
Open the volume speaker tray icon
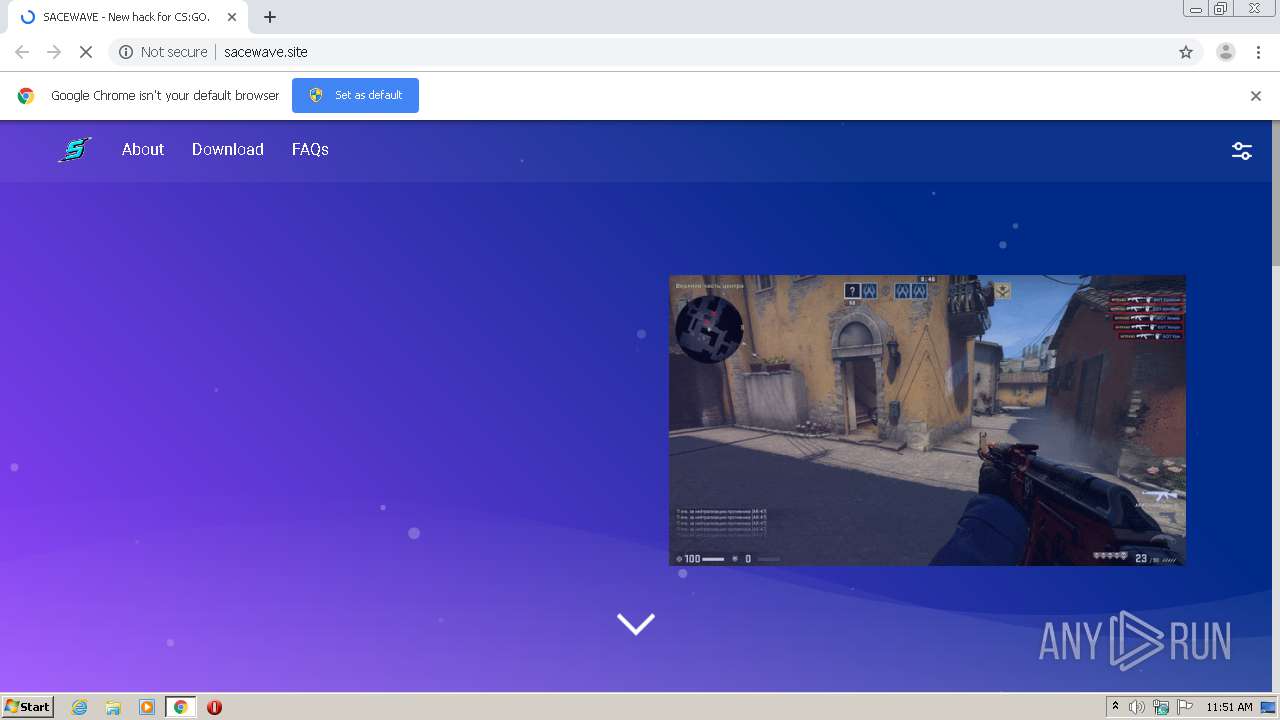(x=1137, y=707)
